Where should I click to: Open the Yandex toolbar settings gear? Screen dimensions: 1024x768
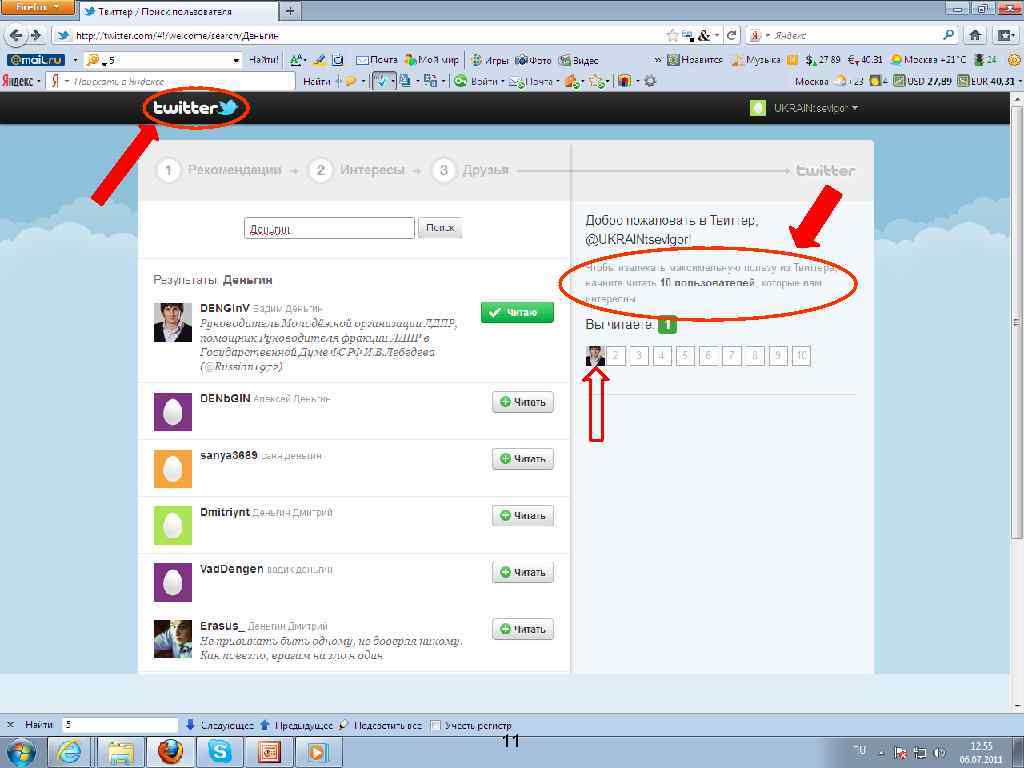click(x=650, y=81)
